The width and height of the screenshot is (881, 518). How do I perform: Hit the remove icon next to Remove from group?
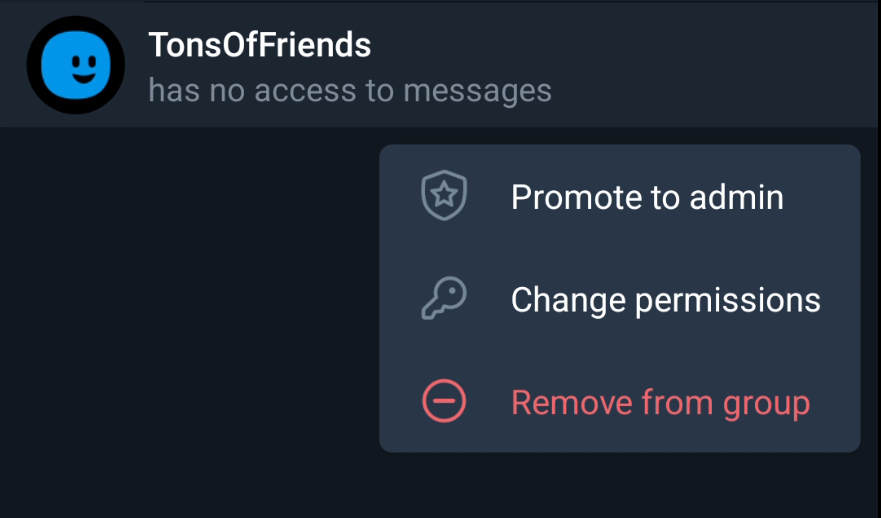(x=444, y=402)
